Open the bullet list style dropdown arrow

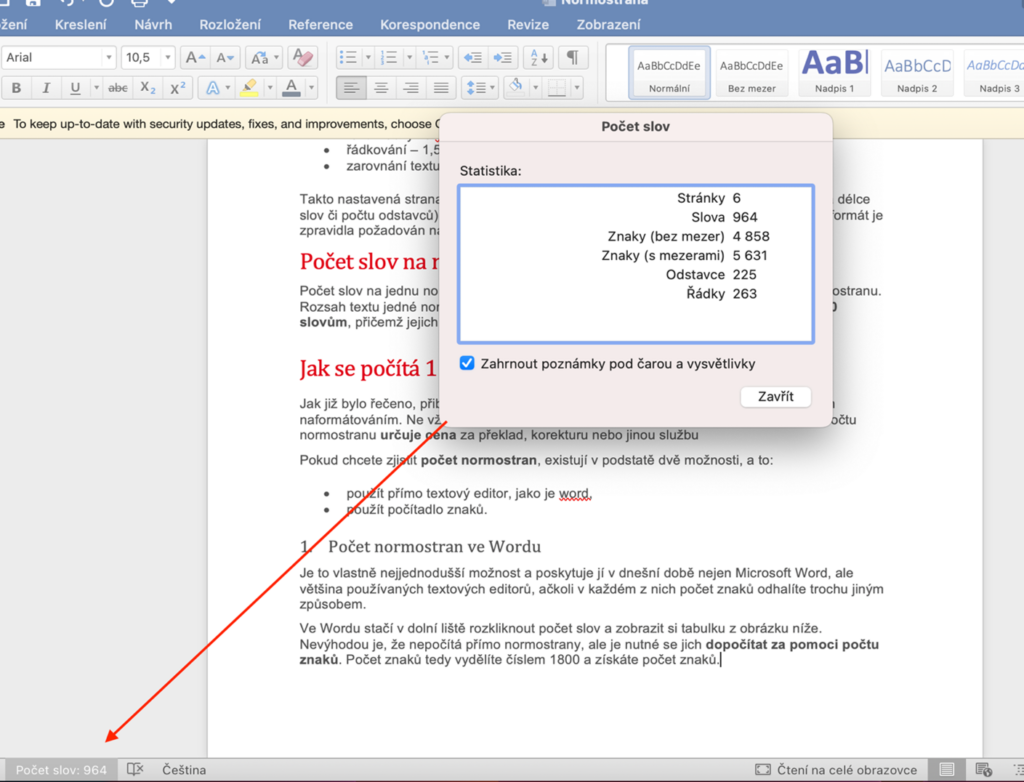(x=367, y=58)
